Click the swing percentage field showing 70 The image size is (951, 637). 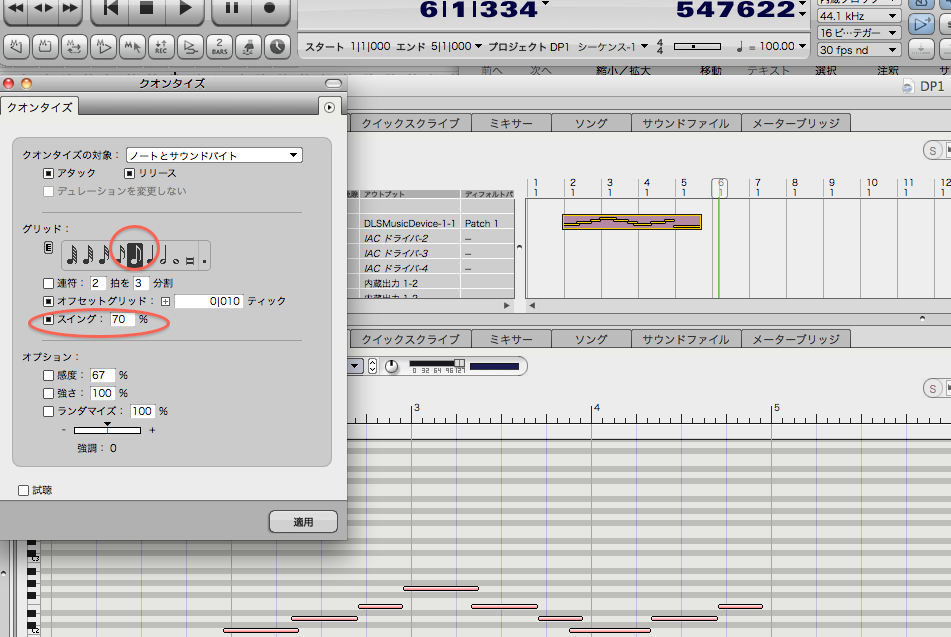pos(121,319)
